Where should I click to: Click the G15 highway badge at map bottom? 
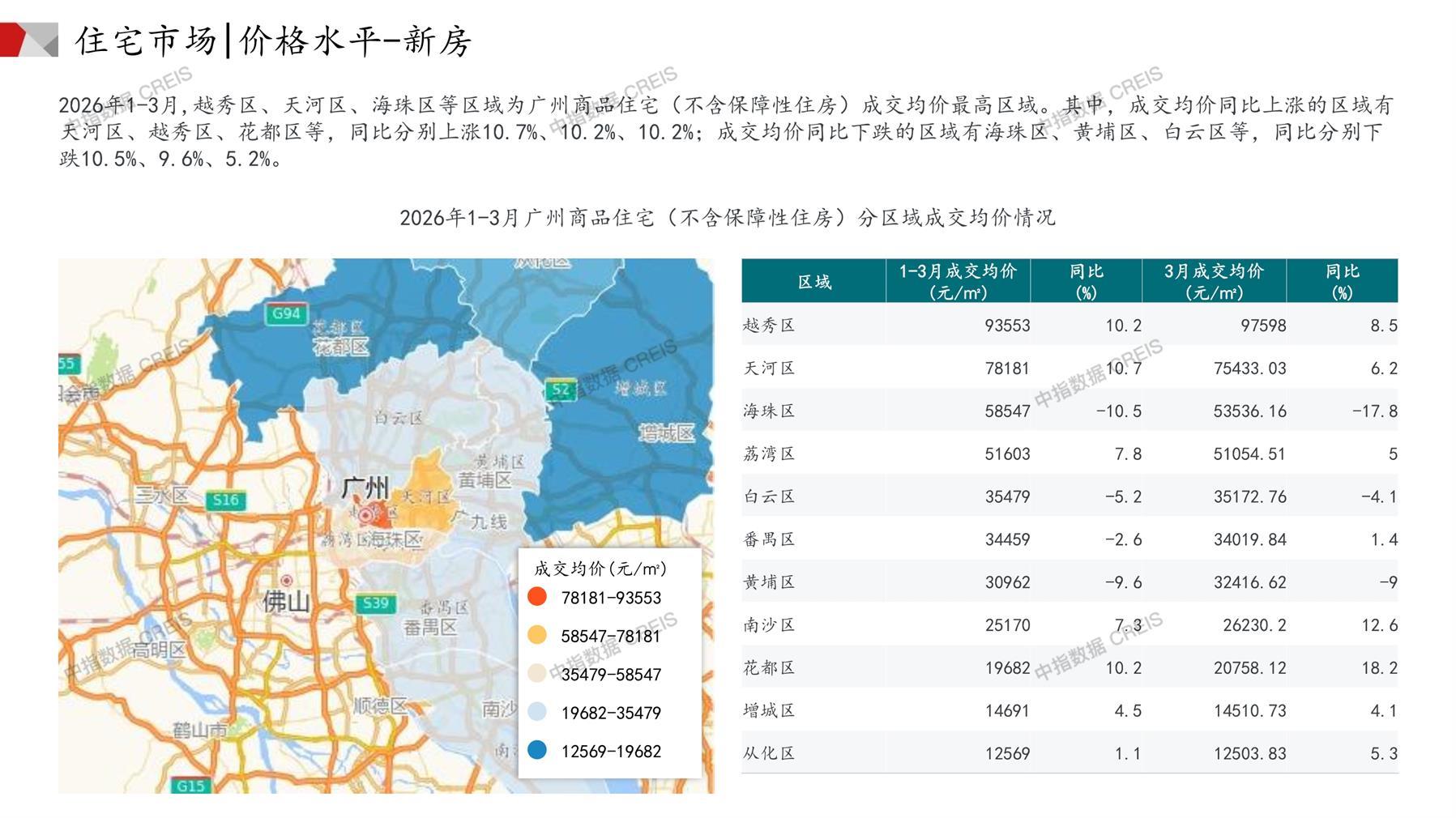(191, 785)
